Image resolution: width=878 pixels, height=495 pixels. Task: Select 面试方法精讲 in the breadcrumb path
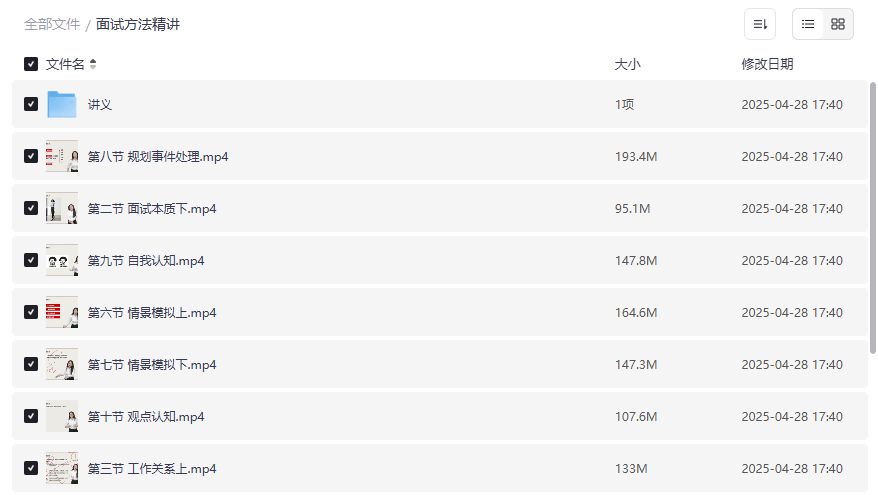pyautogui.click(x=138, y=24)
